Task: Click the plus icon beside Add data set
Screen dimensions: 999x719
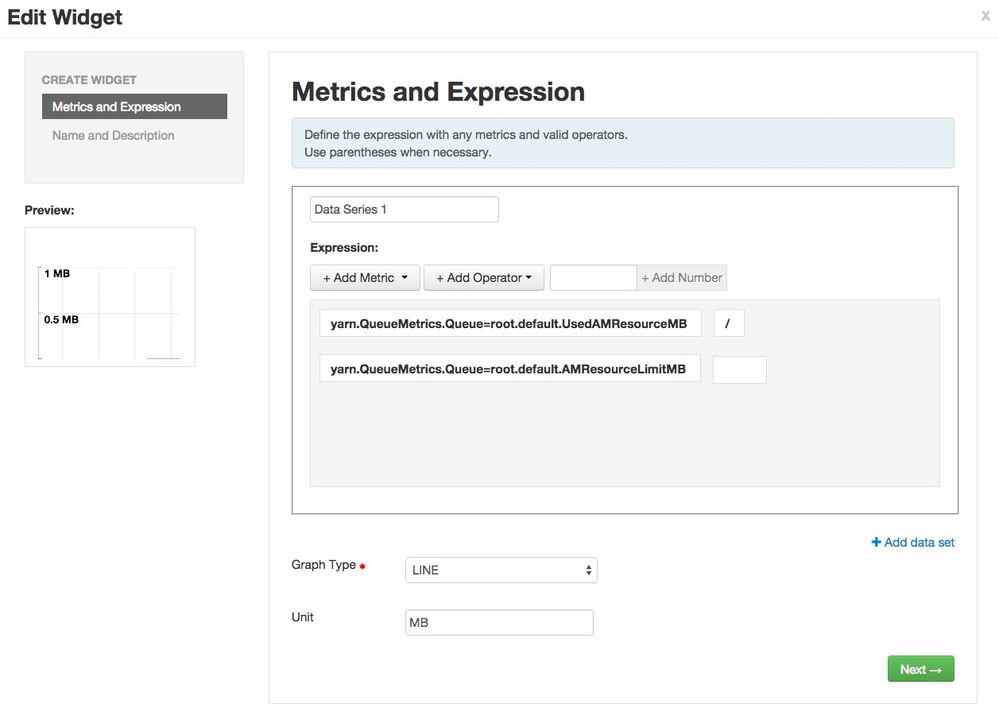Action: pyautogui.click(x=876, y=543)
